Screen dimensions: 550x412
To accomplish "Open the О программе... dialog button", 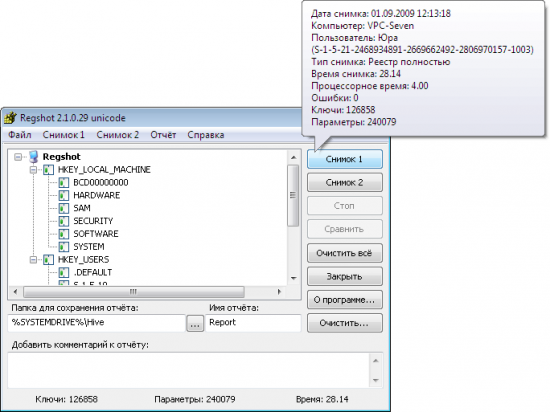I will 345,300.
